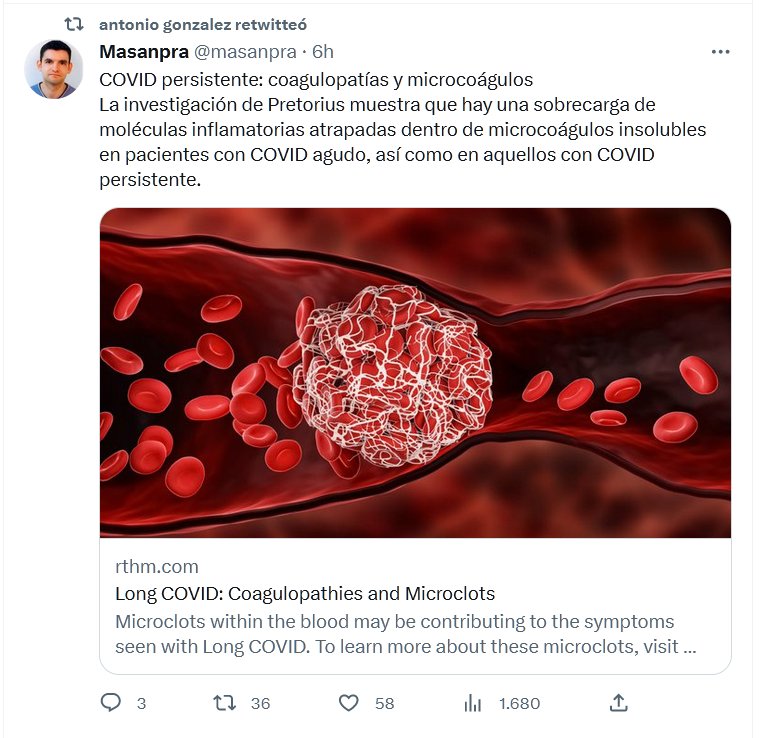
Task: Open the blood clot preview image
Action: (x=415, y=372)
